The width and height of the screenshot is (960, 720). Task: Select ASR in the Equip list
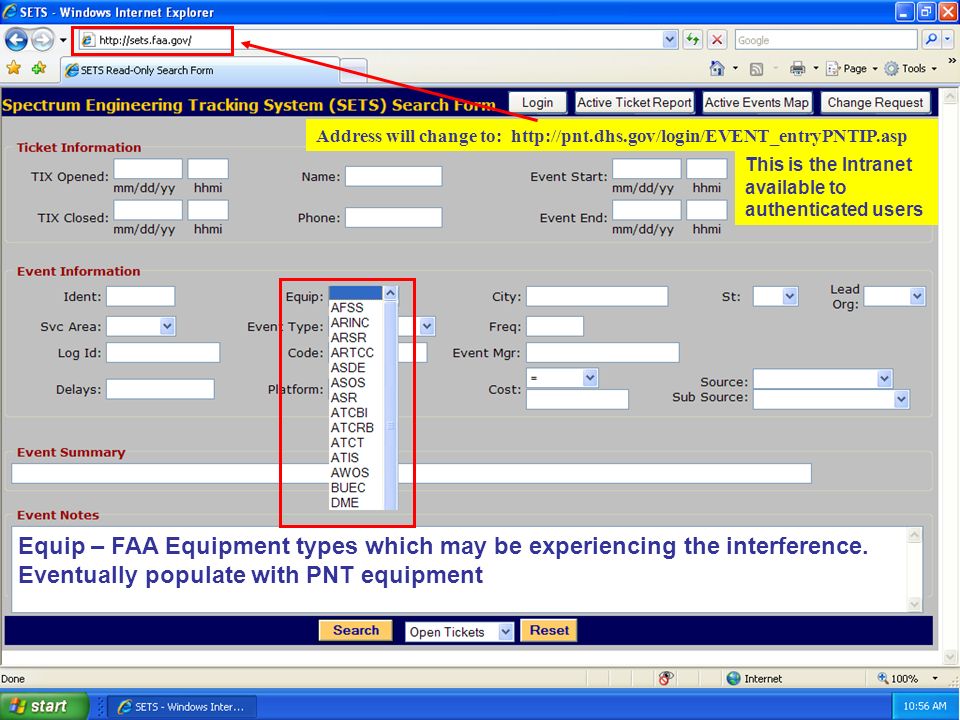click(356, 397)
